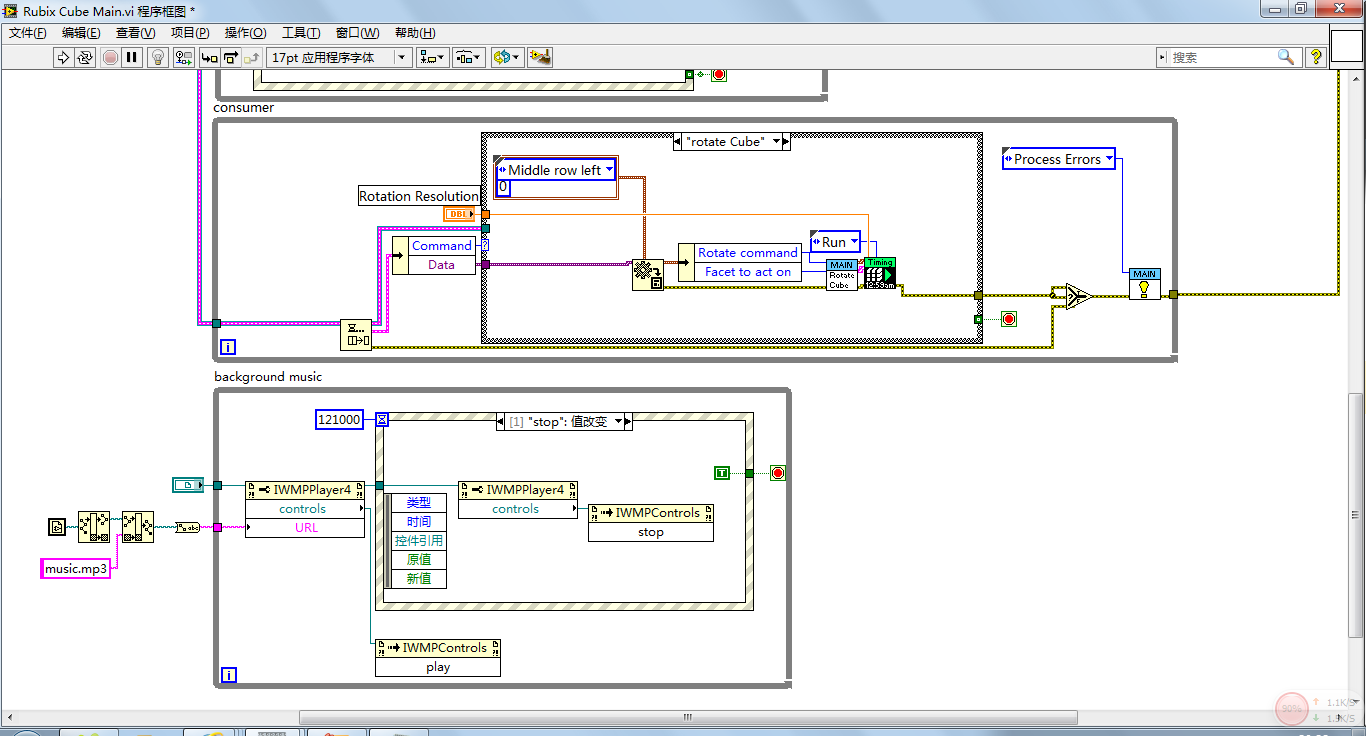Click the search magnifier icon
Image resolution: width=1366 pixels, height=736 pixels.
pos(1286,57)
